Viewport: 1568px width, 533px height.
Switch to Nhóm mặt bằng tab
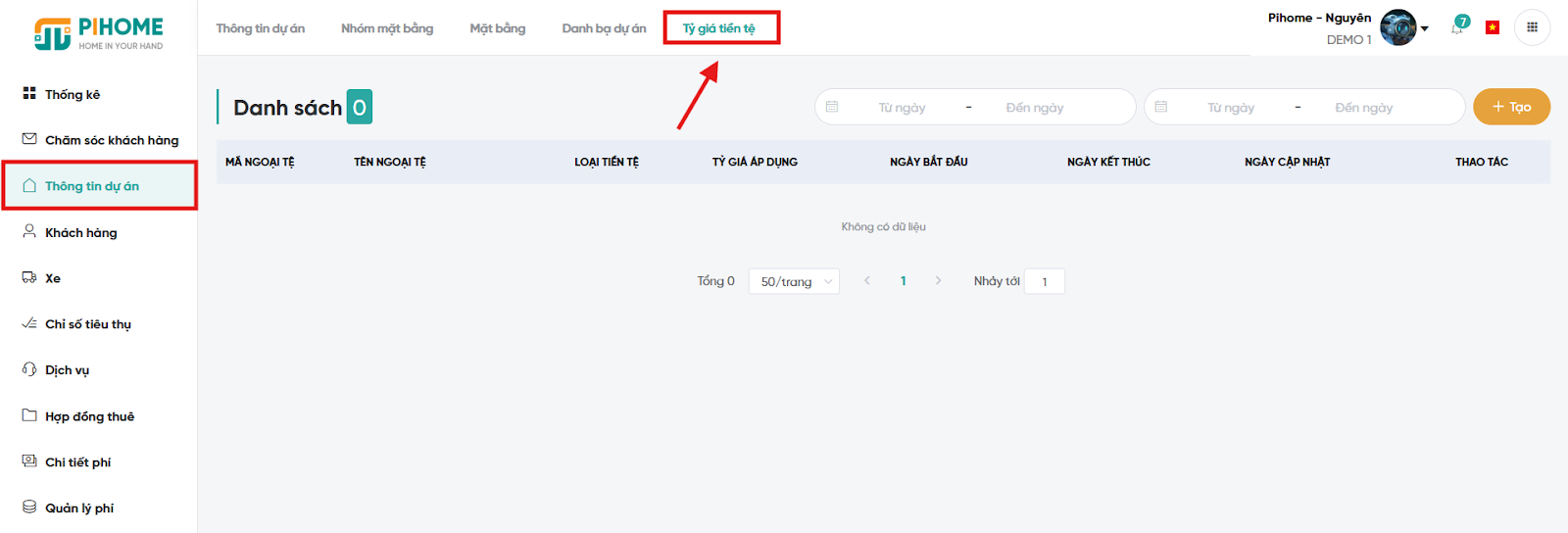click(x=387, y=28)
